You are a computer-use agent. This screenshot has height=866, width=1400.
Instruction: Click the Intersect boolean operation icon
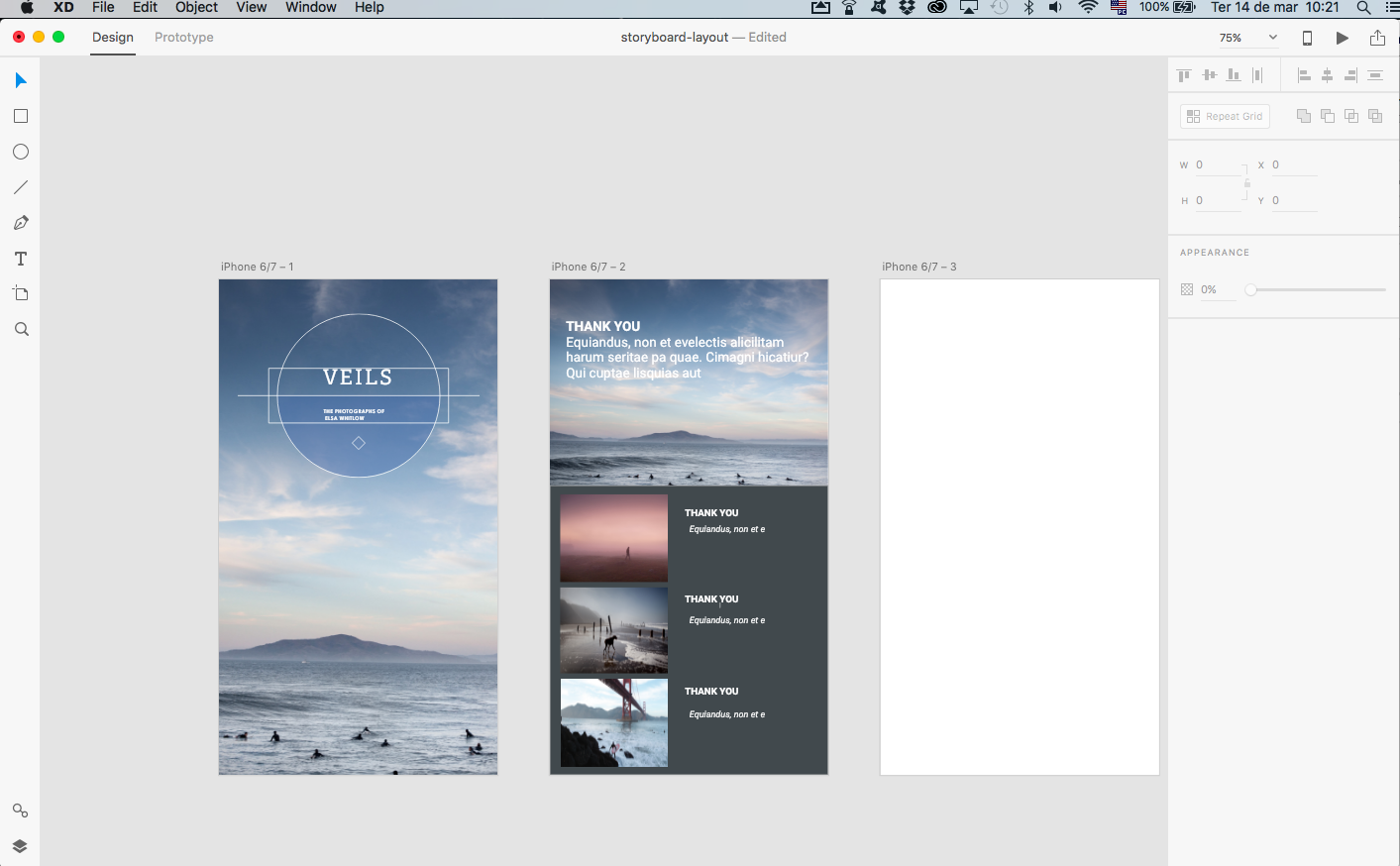[1351, 116]
